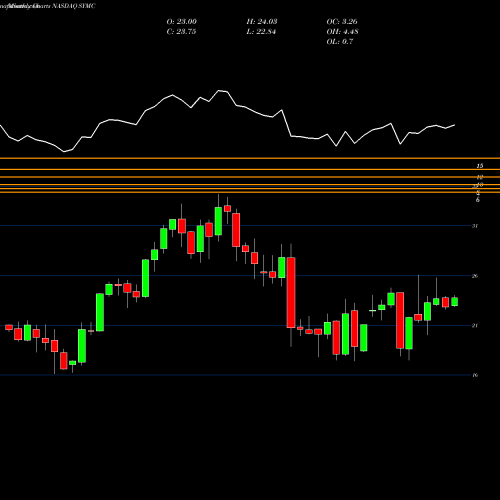Select the open value O: 23.00
Screen dimensions: 500x500
click(182, 22)
